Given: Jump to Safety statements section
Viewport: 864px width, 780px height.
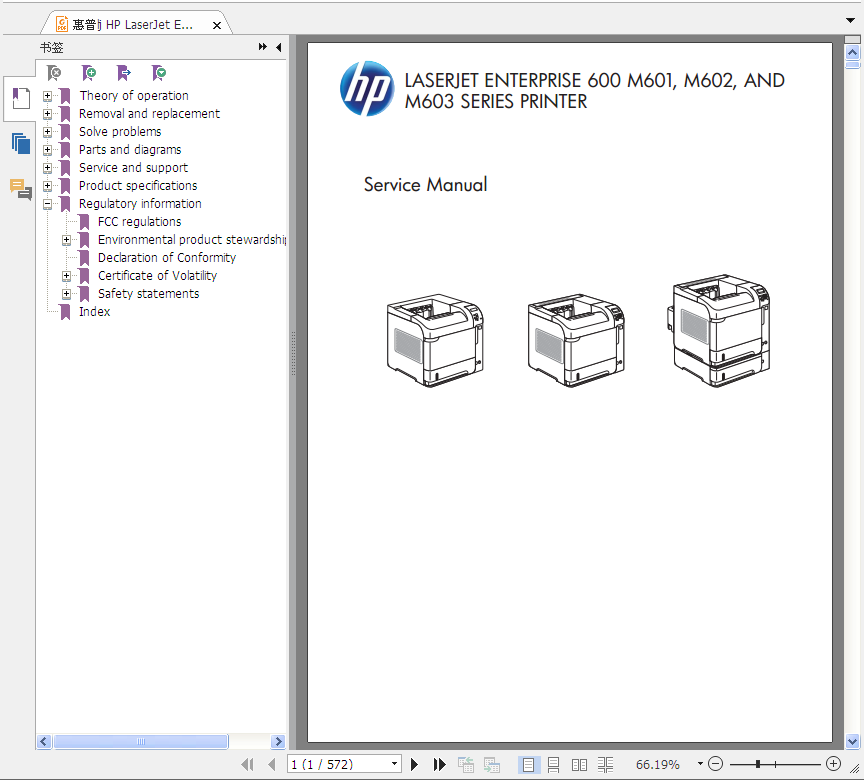Looking at the screenshot, I should click(148, 294).
